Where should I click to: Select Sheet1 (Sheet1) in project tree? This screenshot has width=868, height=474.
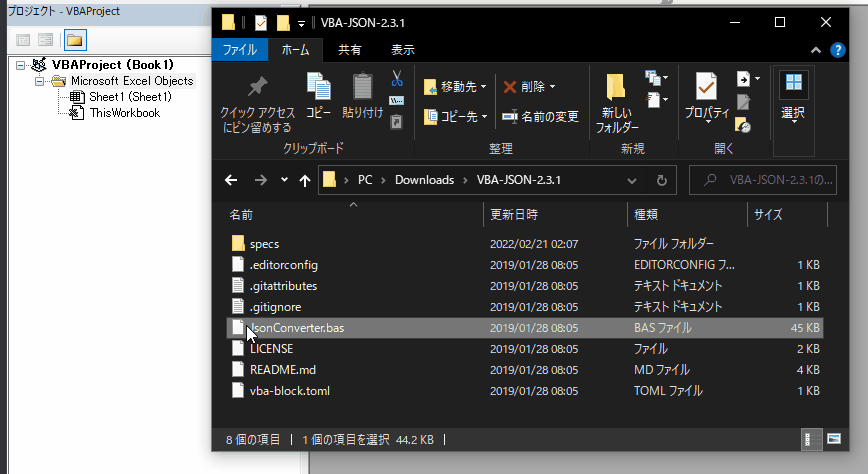pos(131,97)
